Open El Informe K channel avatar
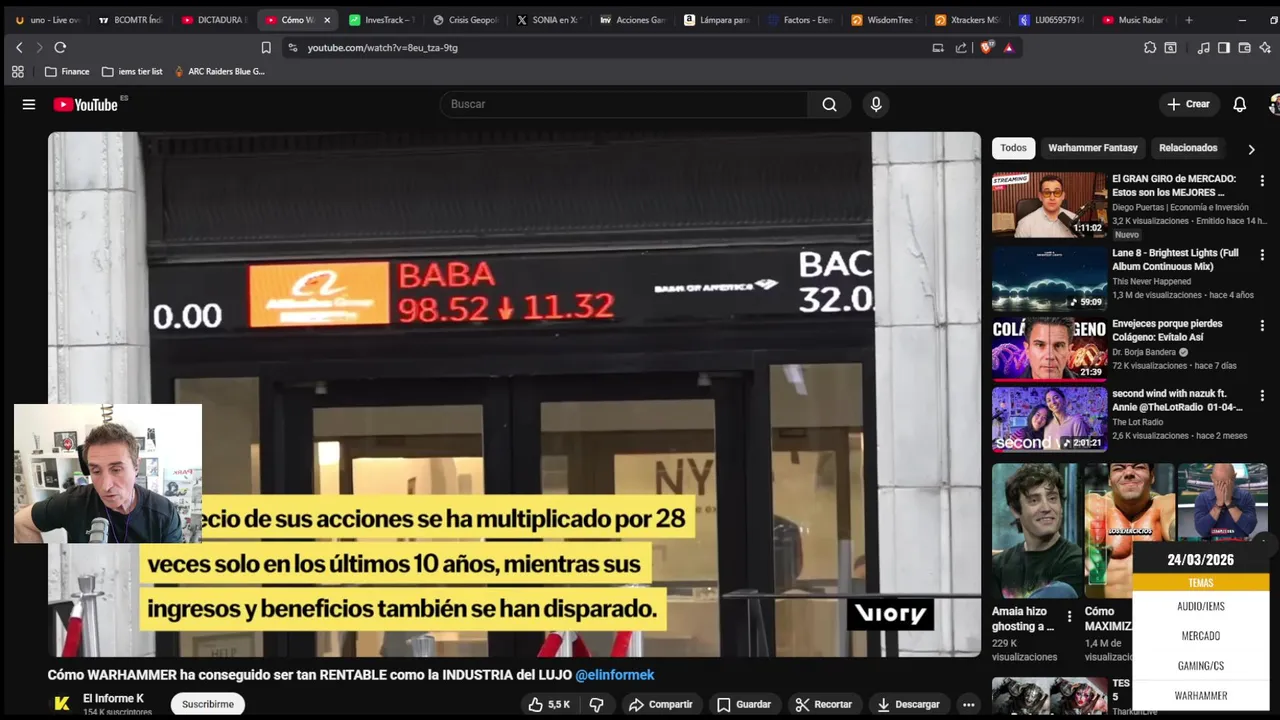The height and width of the screenshot is (720, 1280). click(x=61, y=704)
